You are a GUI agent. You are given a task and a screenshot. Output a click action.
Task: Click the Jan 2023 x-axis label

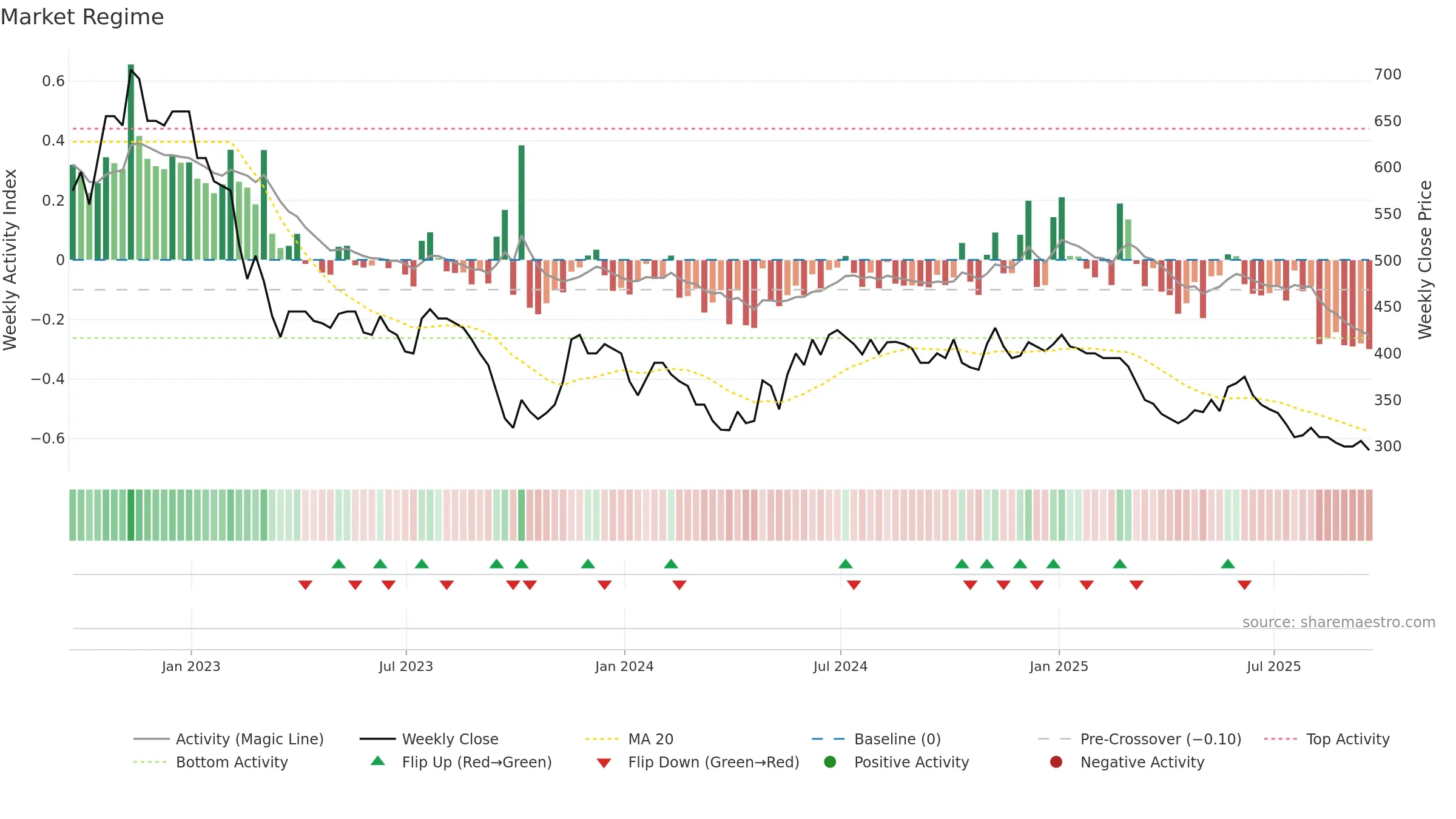pos(191,666)
